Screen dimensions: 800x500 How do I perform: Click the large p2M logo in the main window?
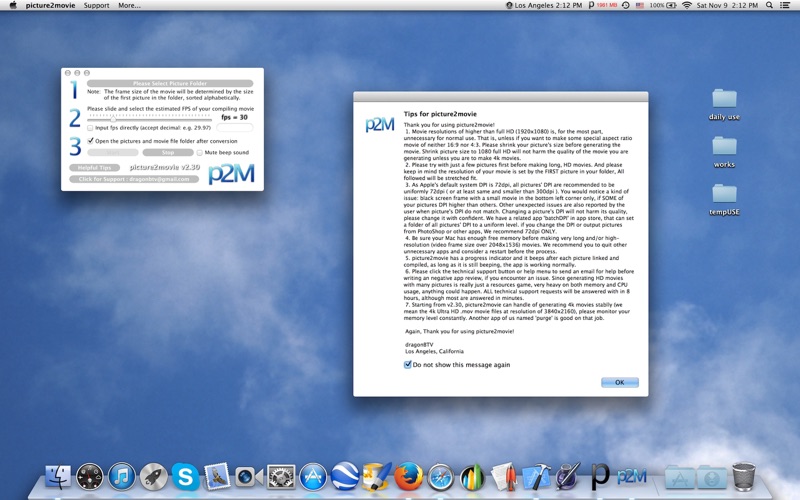tap(231, 173)
